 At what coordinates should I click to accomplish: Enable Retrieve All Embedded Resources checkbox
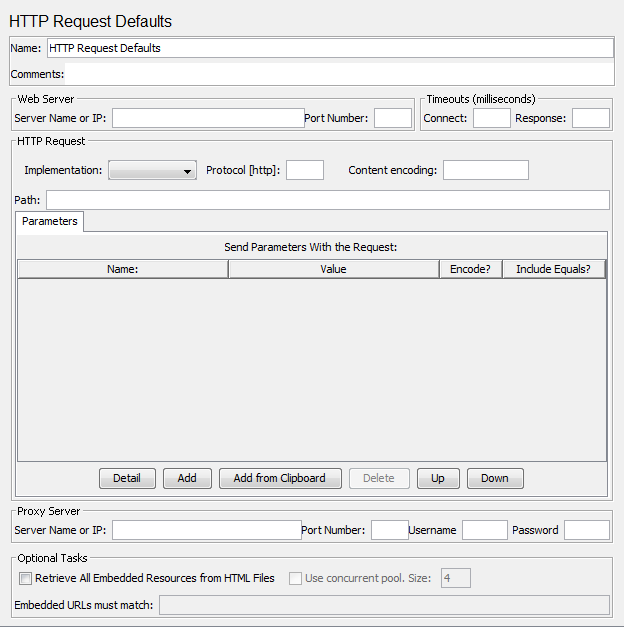[26, 578]
